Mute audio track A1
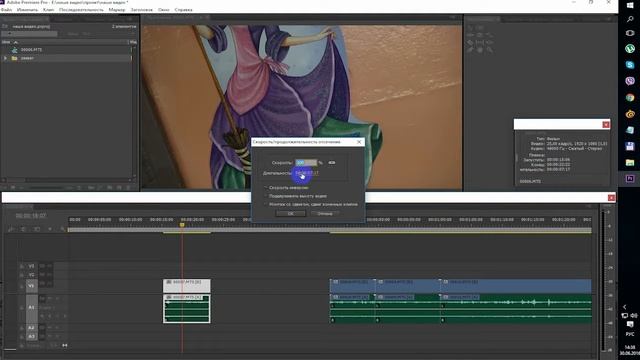Screen dimensions: 640x360 pos(49,298)
